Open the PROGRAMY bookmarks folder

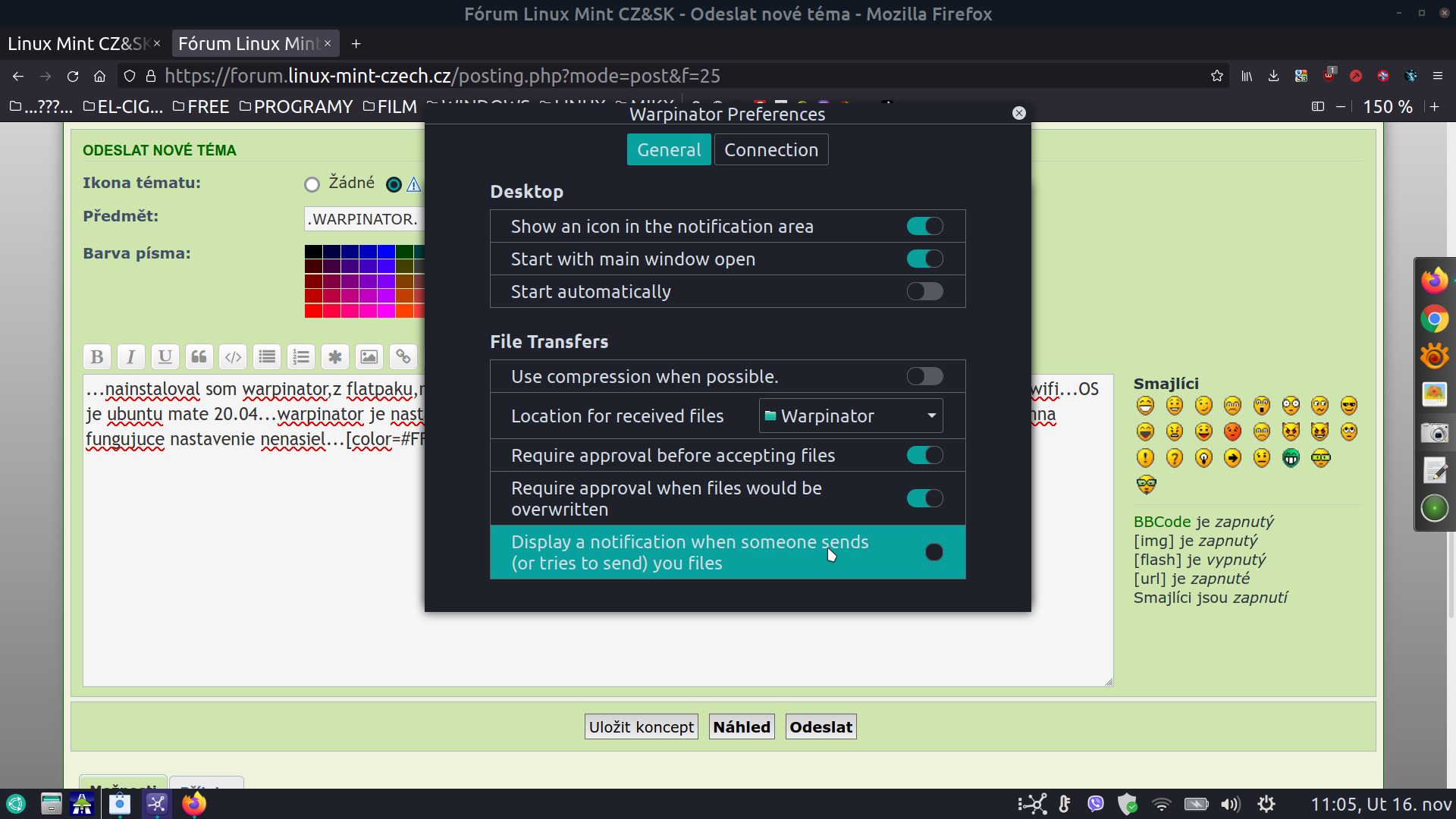click(296, 107)
